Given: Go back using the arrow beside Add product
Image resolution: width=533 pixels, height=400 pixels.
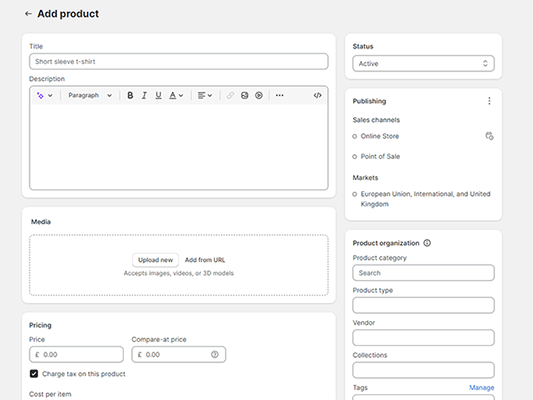Looking at the screenshot, I should (28, 14).
